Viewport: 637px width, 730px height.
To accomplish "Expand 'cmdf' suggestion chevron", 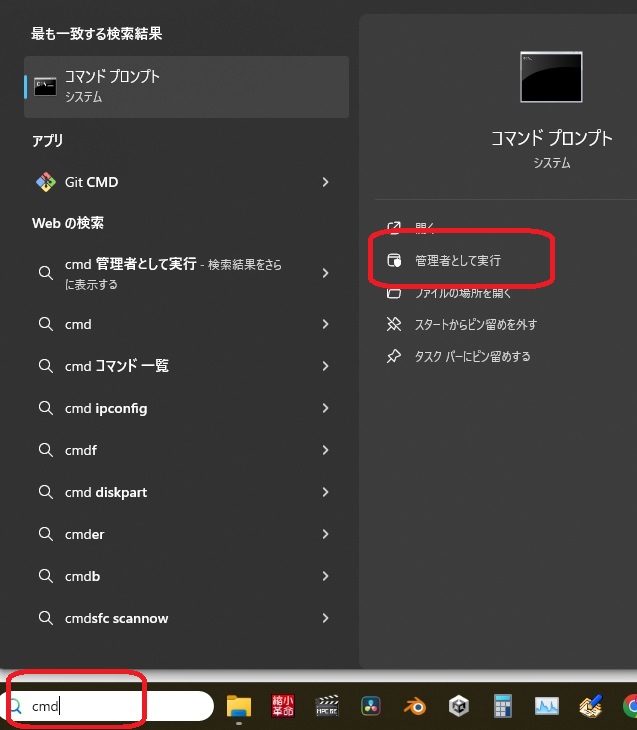I will click(325, 450).
